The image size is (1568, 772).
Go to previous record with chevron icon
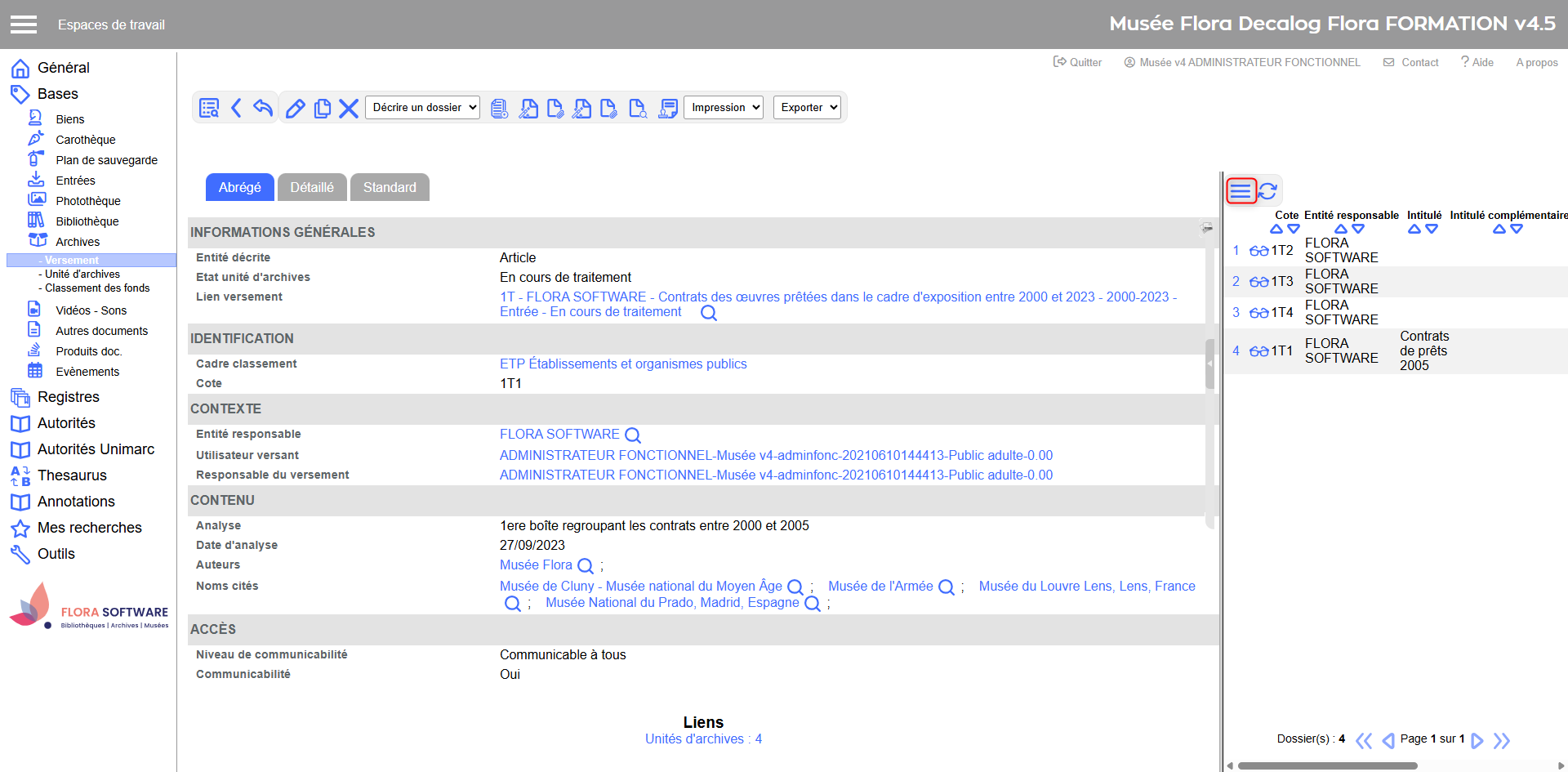[236, 108]
